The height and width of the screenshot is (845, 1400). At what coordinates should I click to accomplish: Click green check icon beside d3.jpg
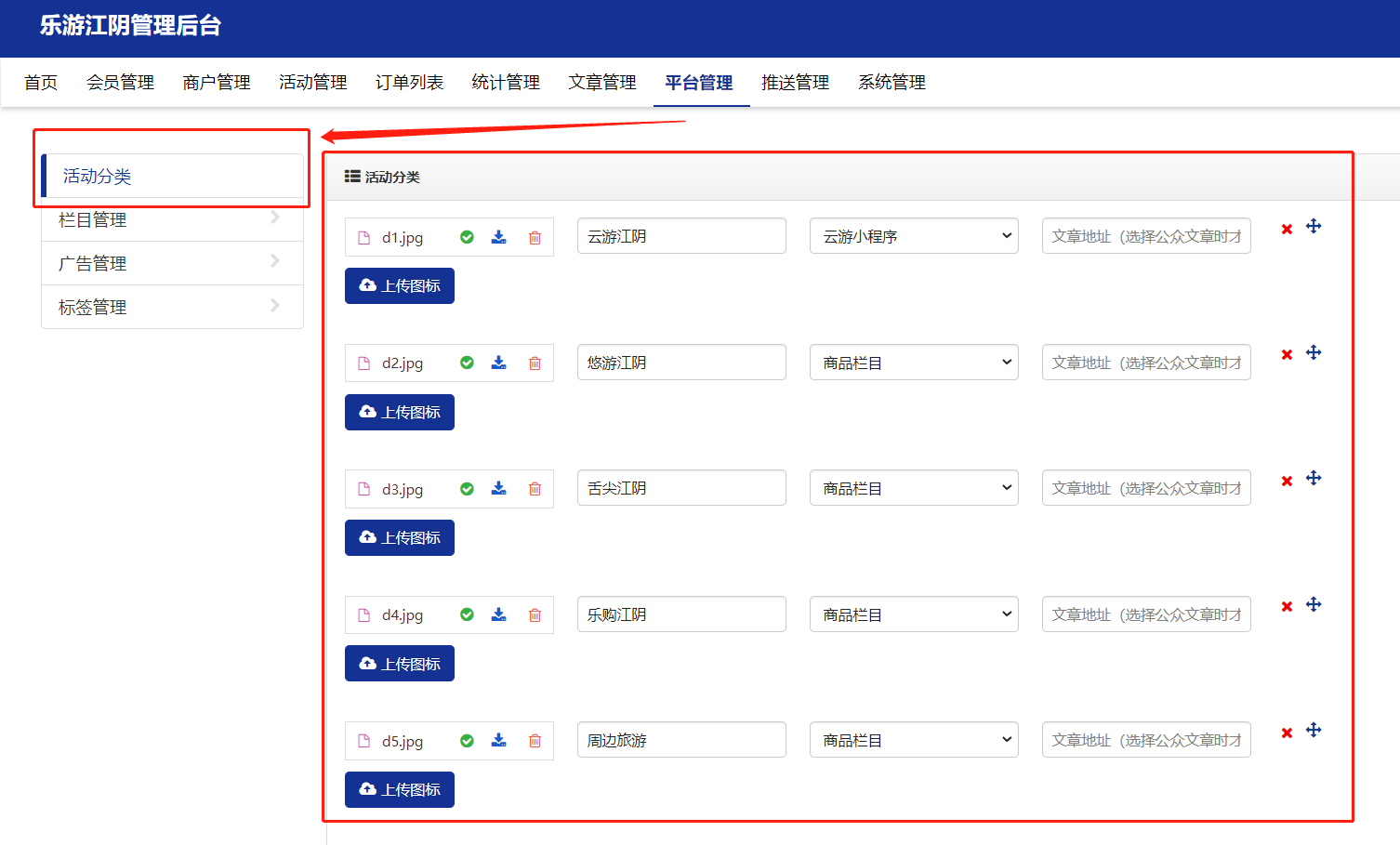pyautogui.click(x=467, y=489)
